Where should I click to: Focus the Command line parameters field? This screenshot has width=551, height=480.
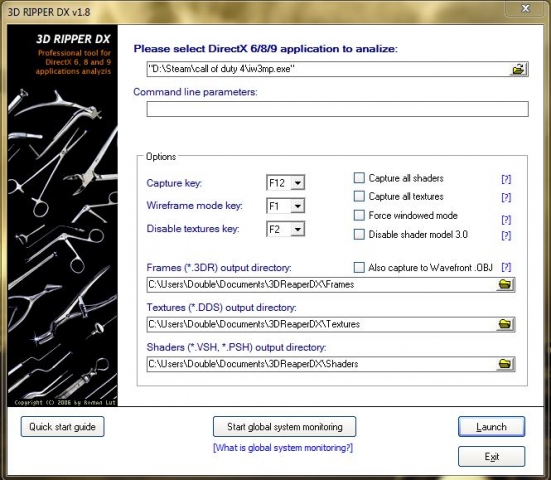click(337, 109)
